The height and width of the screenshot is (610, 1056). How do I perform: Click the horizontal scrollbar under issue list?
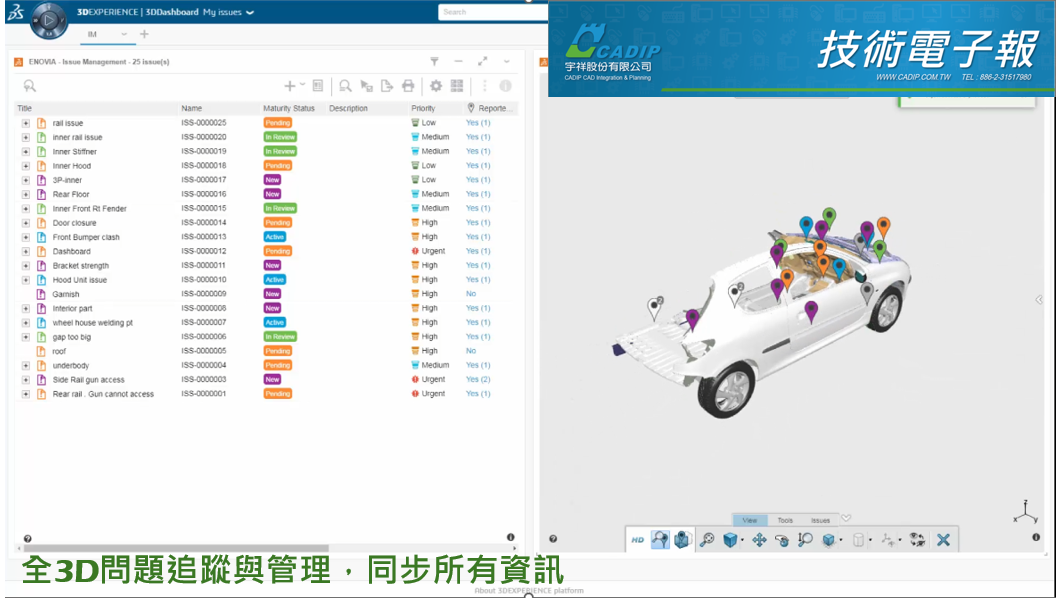(x=176, y=549)
